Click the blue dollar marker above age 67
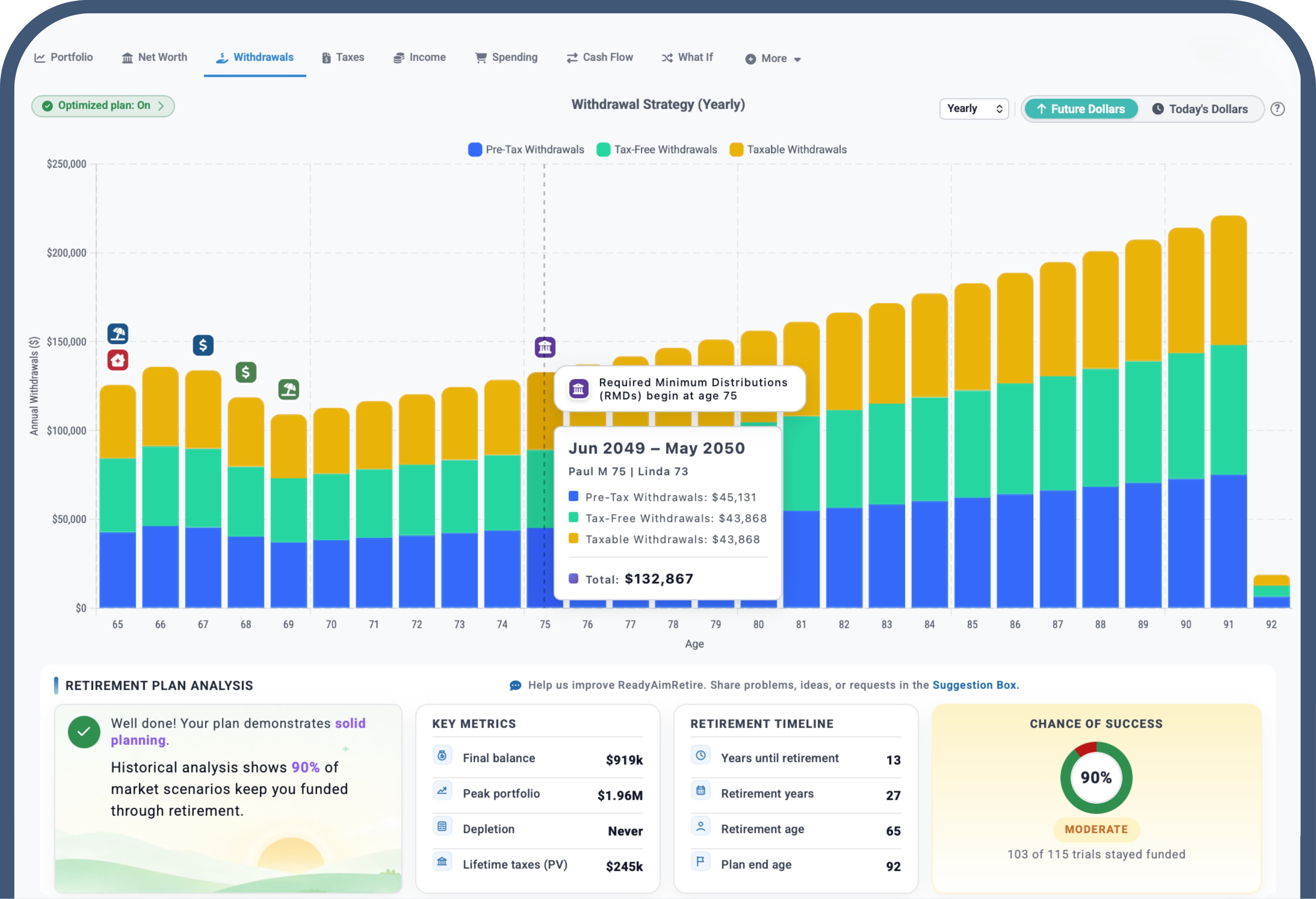 pyautogui.click(x=203, y=345)
